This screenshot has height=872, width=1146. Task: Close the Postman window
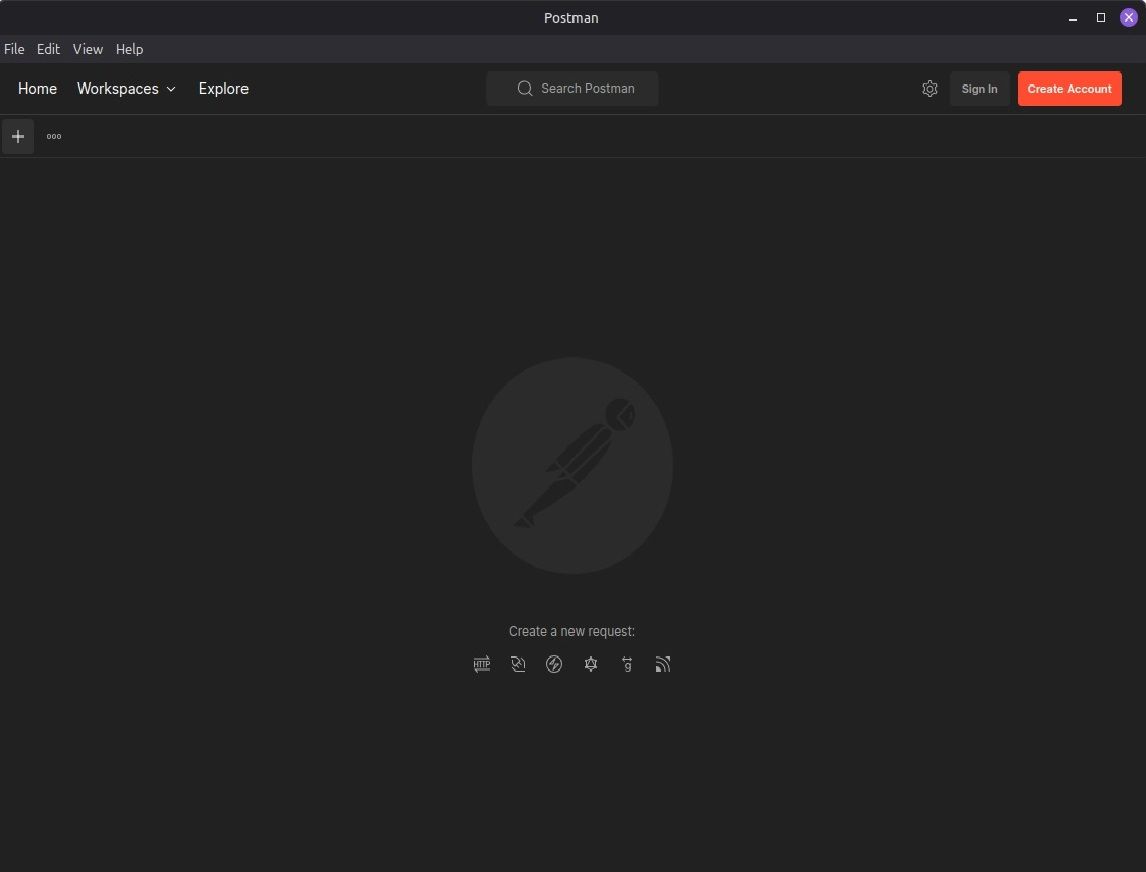[x=1128, y=18]
